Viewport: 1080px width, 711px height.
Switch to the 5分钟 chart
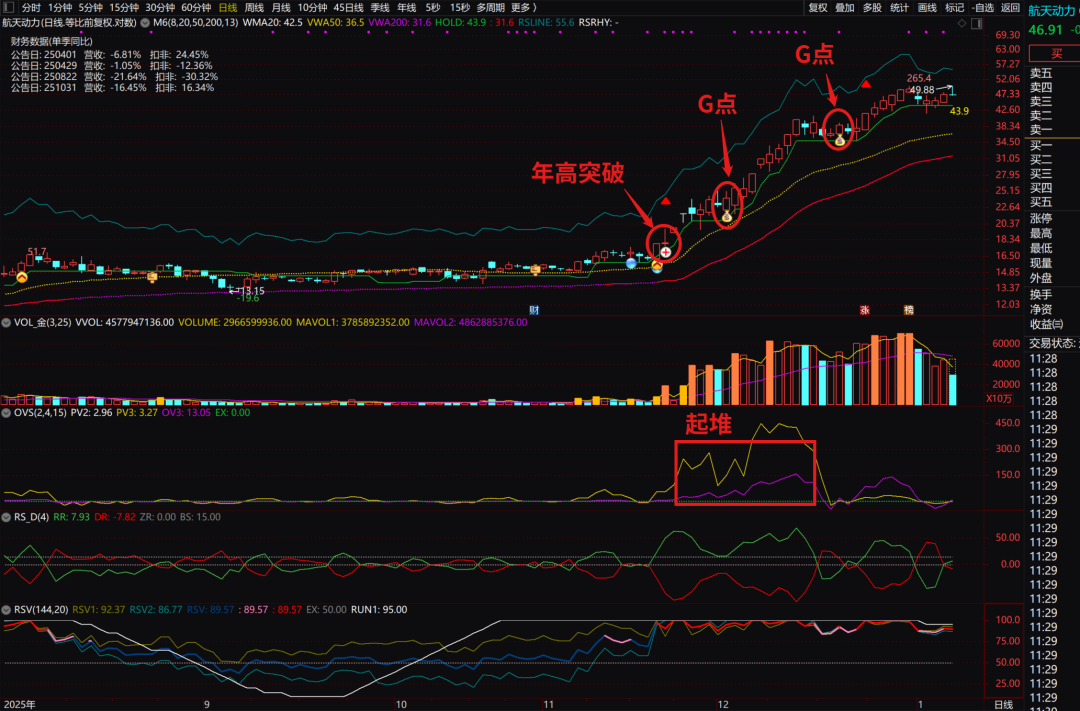pos(90,8)
